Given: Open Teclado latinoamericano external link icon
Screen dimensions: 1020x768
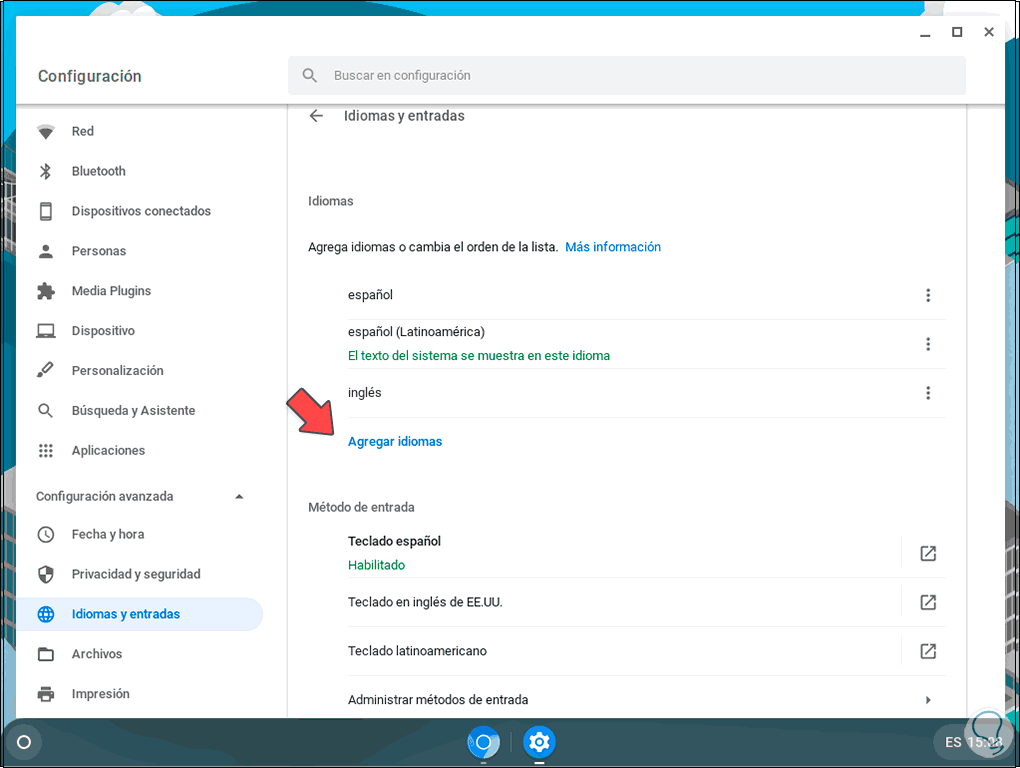Looking at the screenshot, I should [x=928, y=651].
